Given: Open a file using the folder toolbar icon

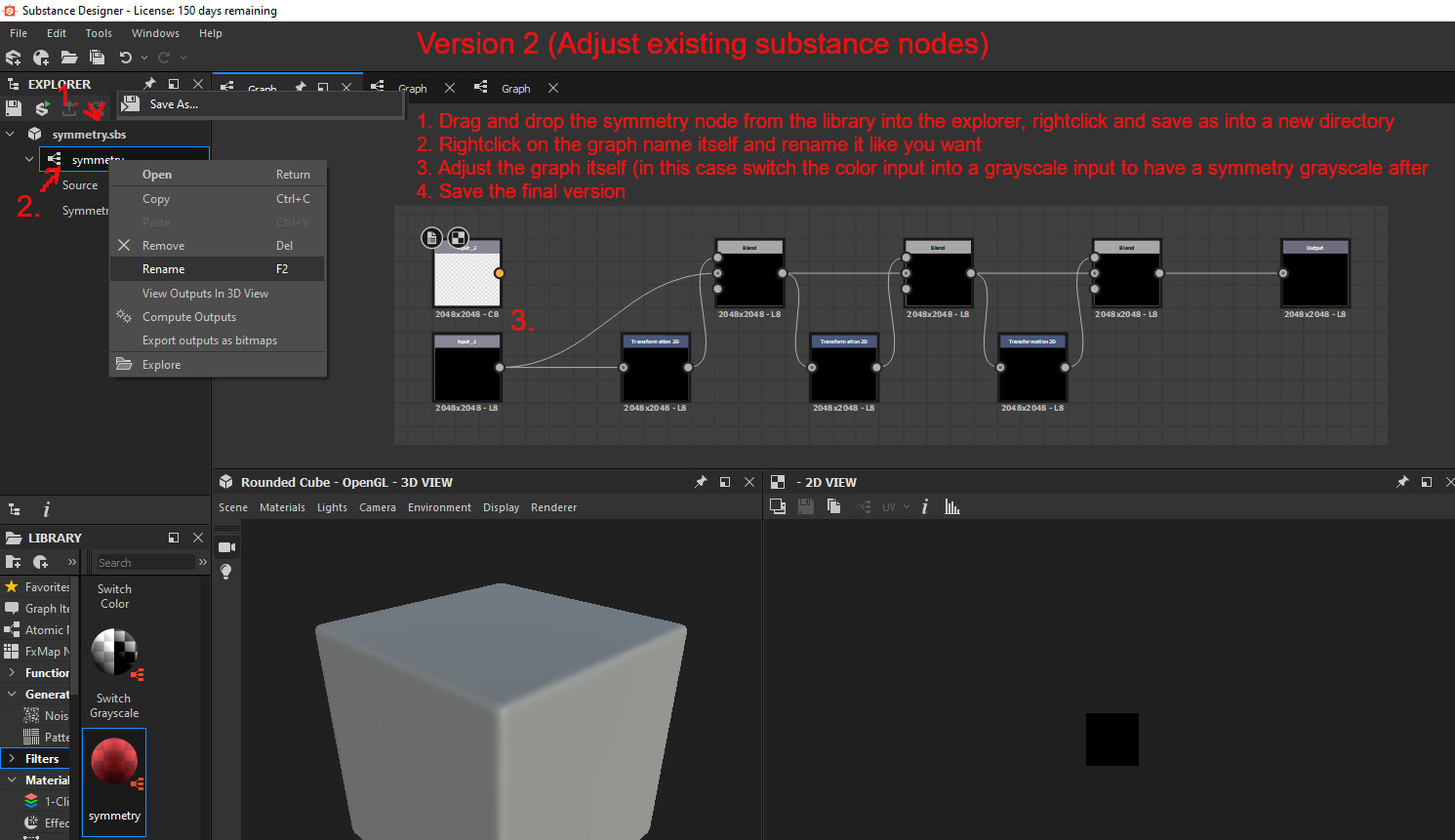Looking at the screenshot, I should 70,58.
